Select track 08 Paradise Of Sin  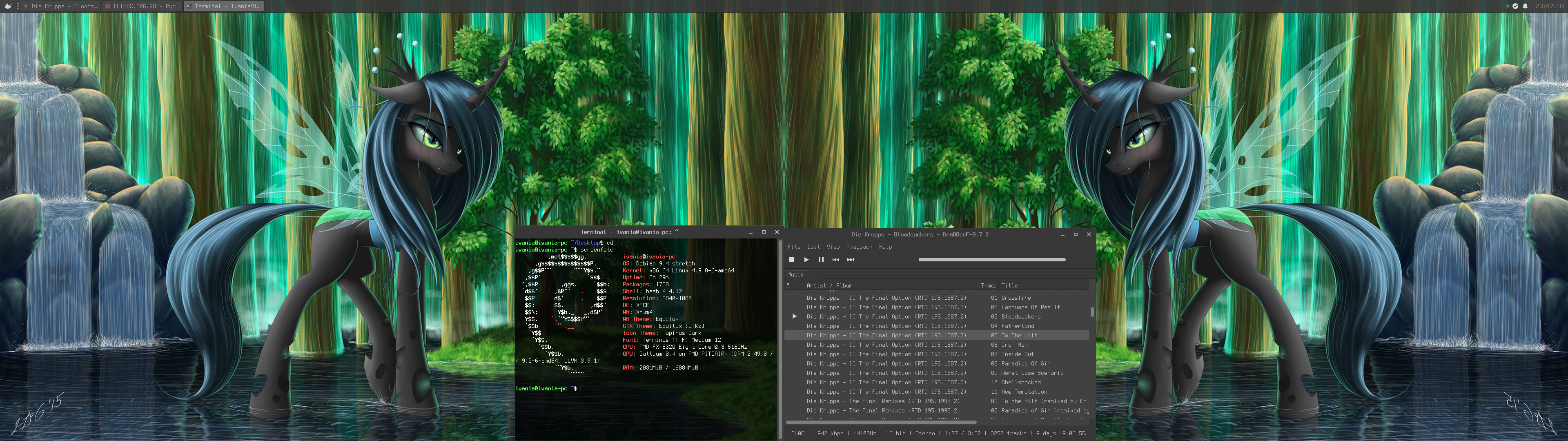point(936,364)
